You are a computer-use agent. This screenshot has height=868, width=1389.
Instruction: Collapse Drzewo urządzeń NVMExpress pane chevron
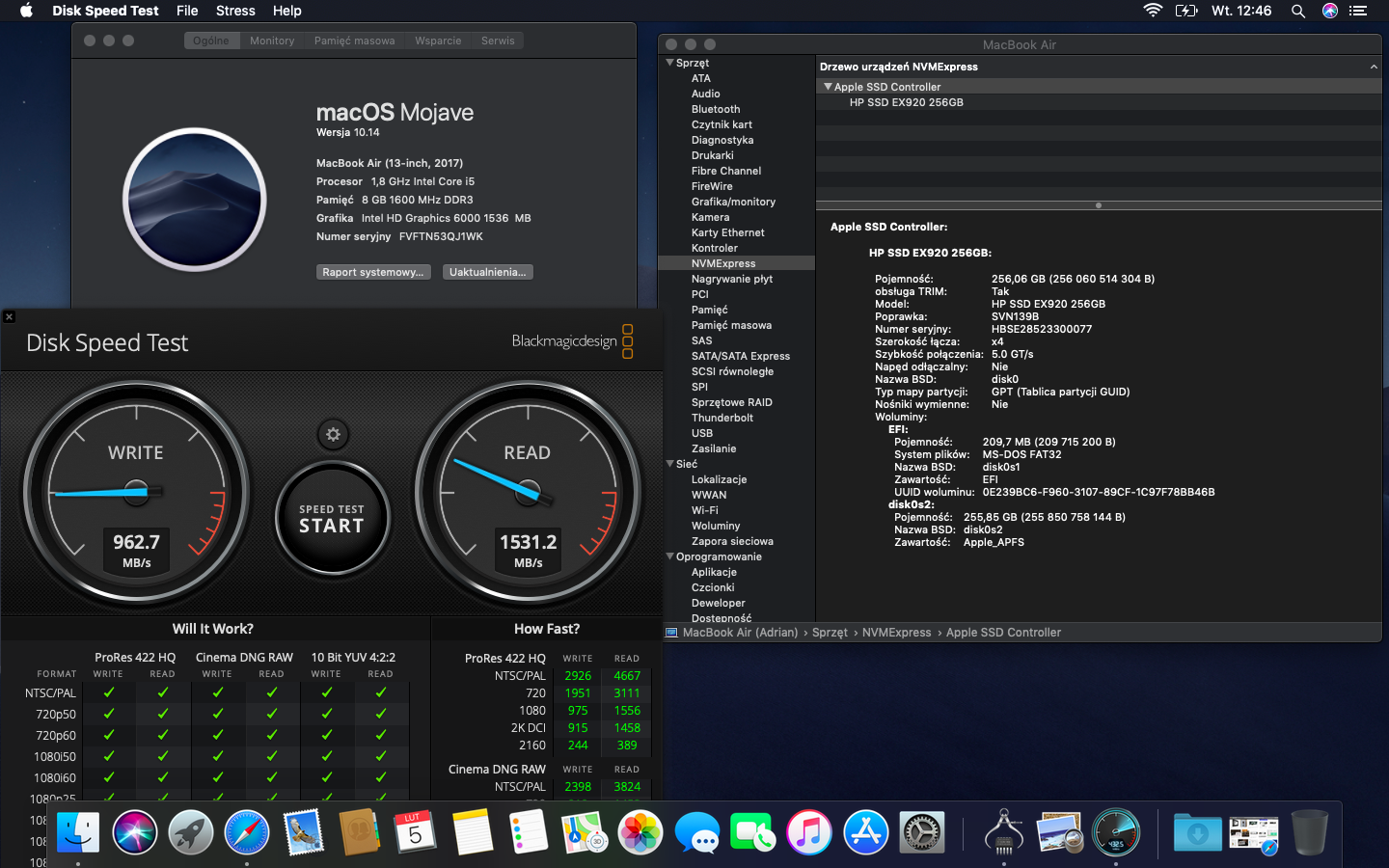coord(1374,67)
